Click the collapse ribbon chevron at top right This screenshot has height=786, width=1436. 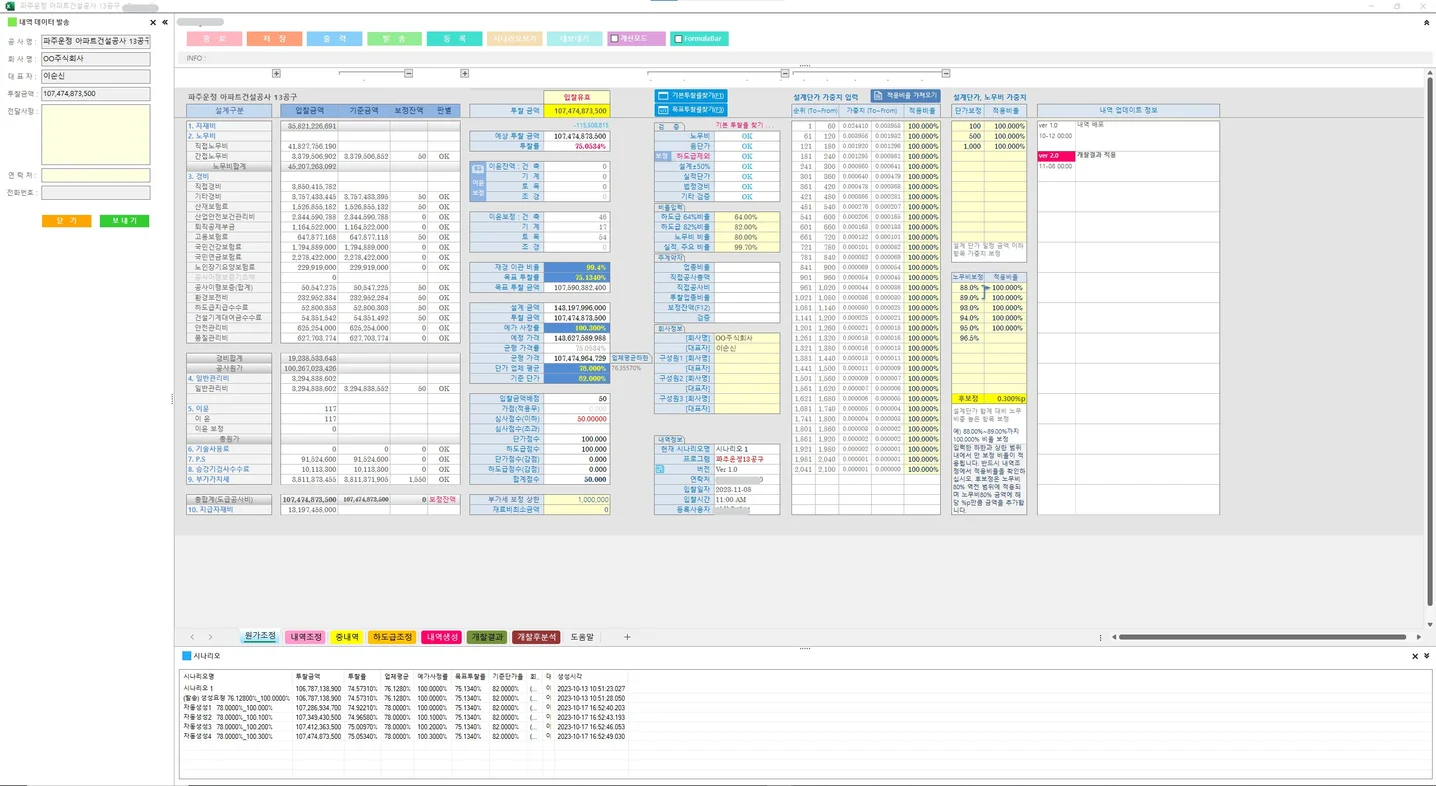(1426, 22)
